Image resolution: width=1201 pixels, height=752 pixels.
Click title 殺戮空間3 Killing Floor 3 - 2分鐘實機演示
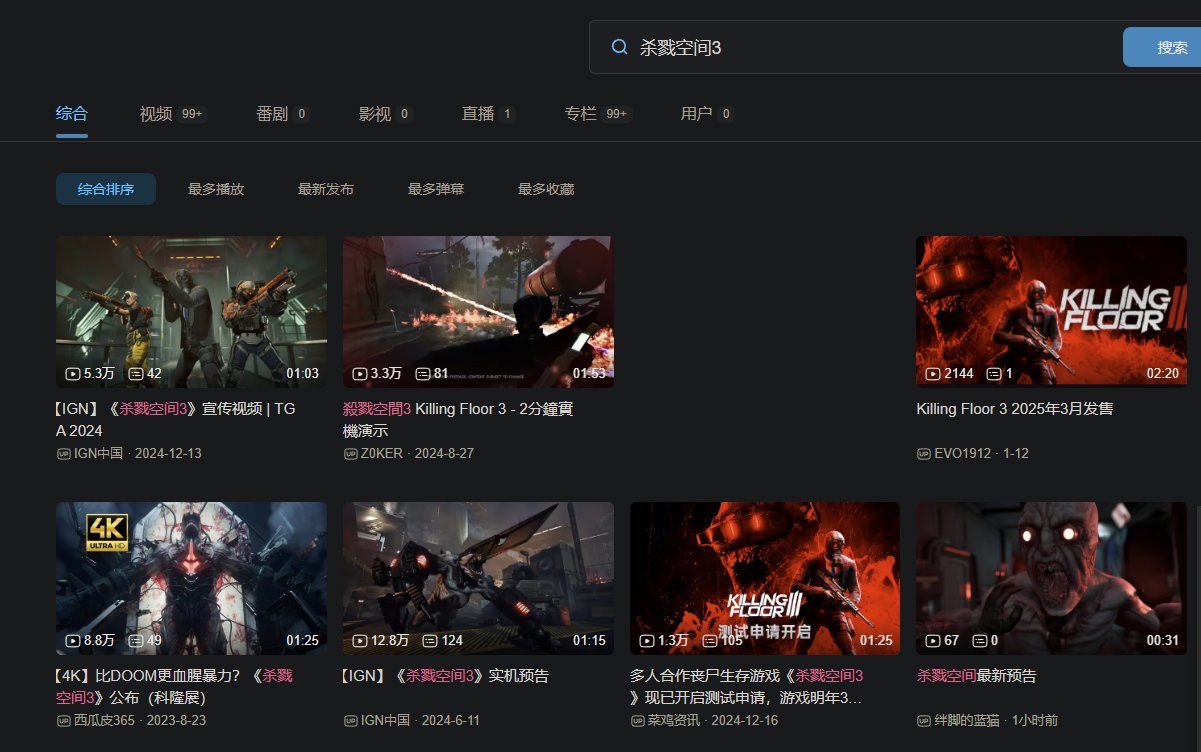tap(458, 420)
